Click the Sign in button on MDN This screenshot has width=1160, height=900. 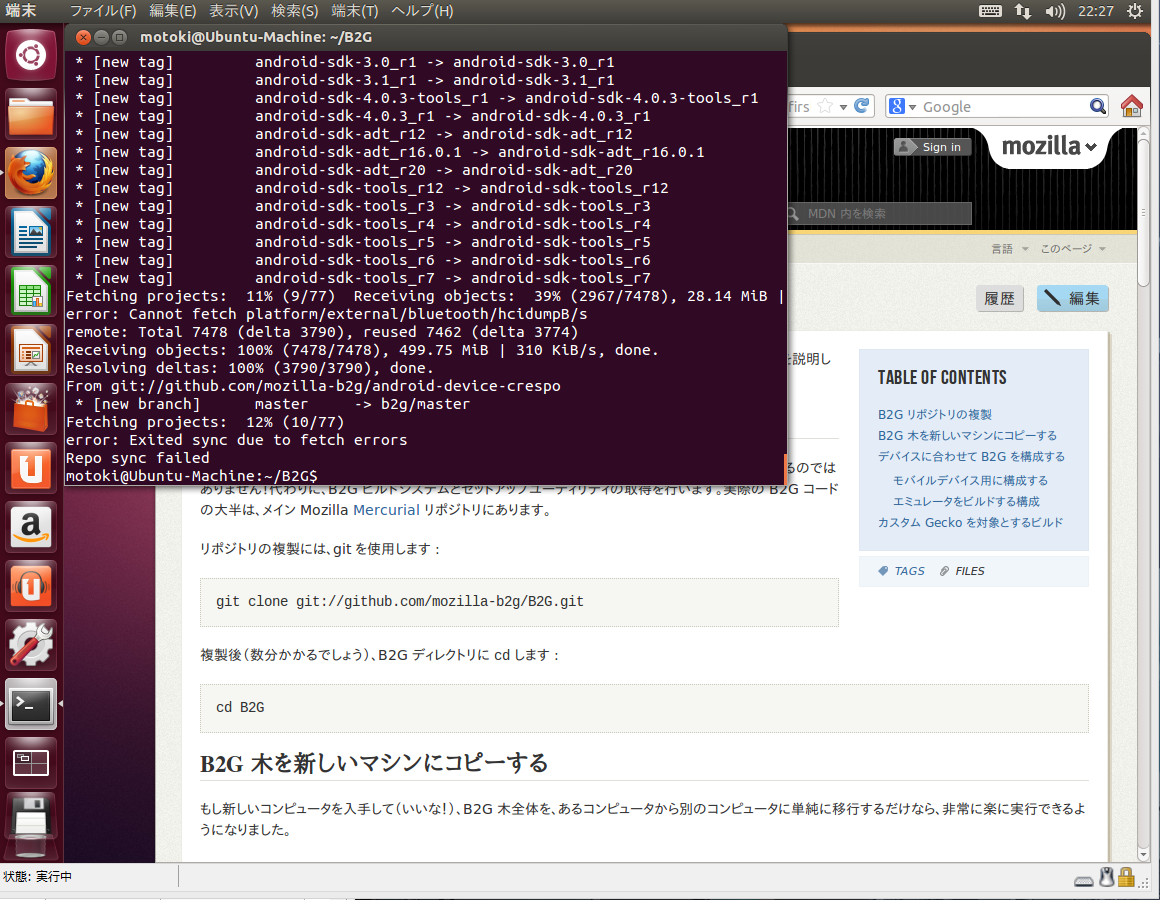point(931,146)
